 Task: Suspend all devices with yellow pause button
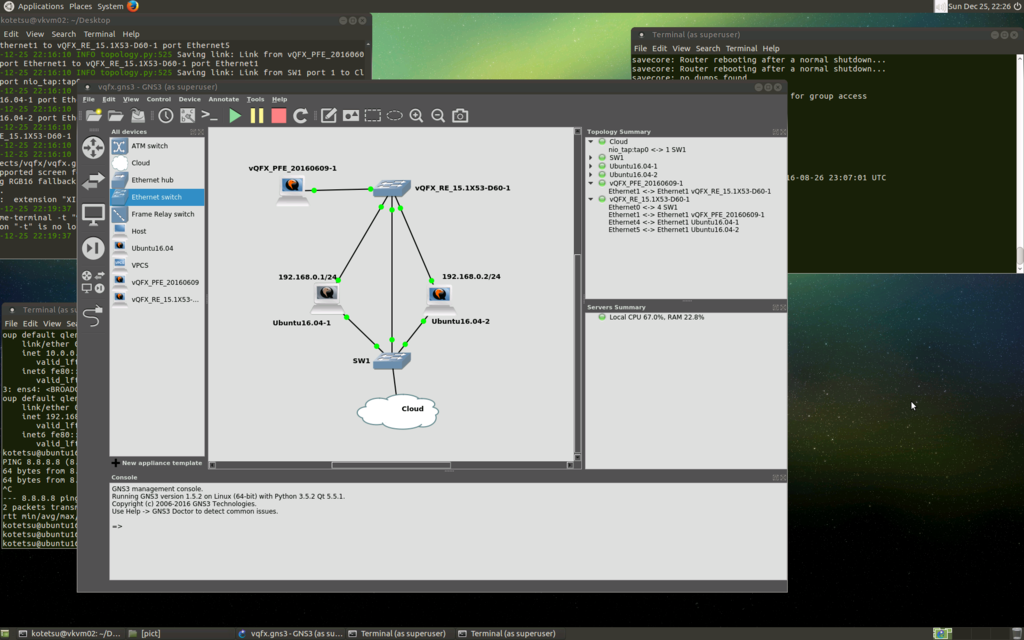(257, 116)
